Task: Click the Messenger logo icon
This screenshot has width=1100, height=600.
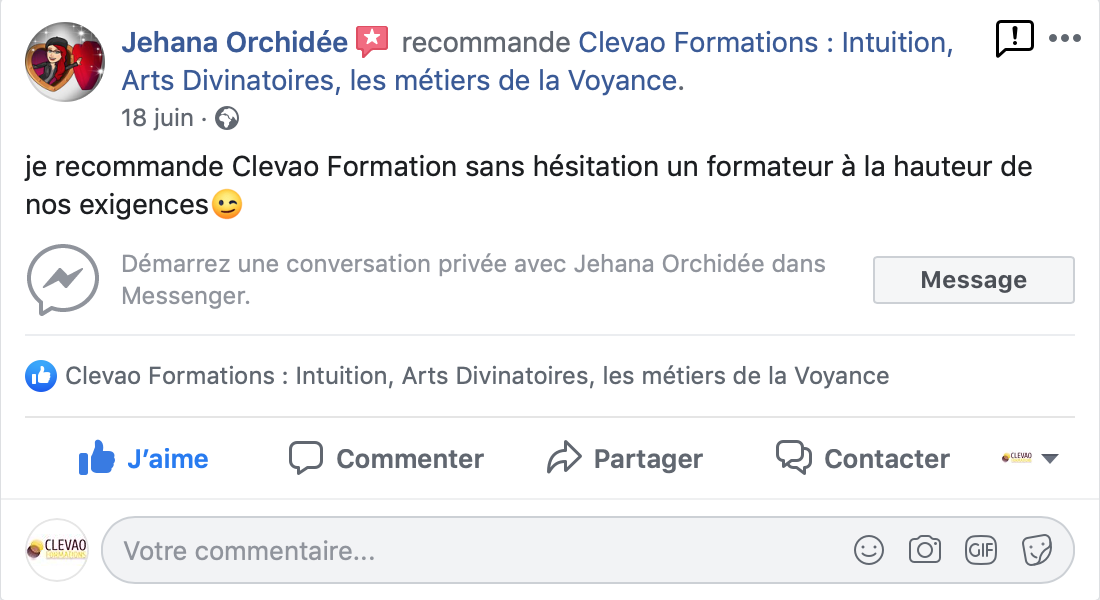Action: tap(62, 279)
